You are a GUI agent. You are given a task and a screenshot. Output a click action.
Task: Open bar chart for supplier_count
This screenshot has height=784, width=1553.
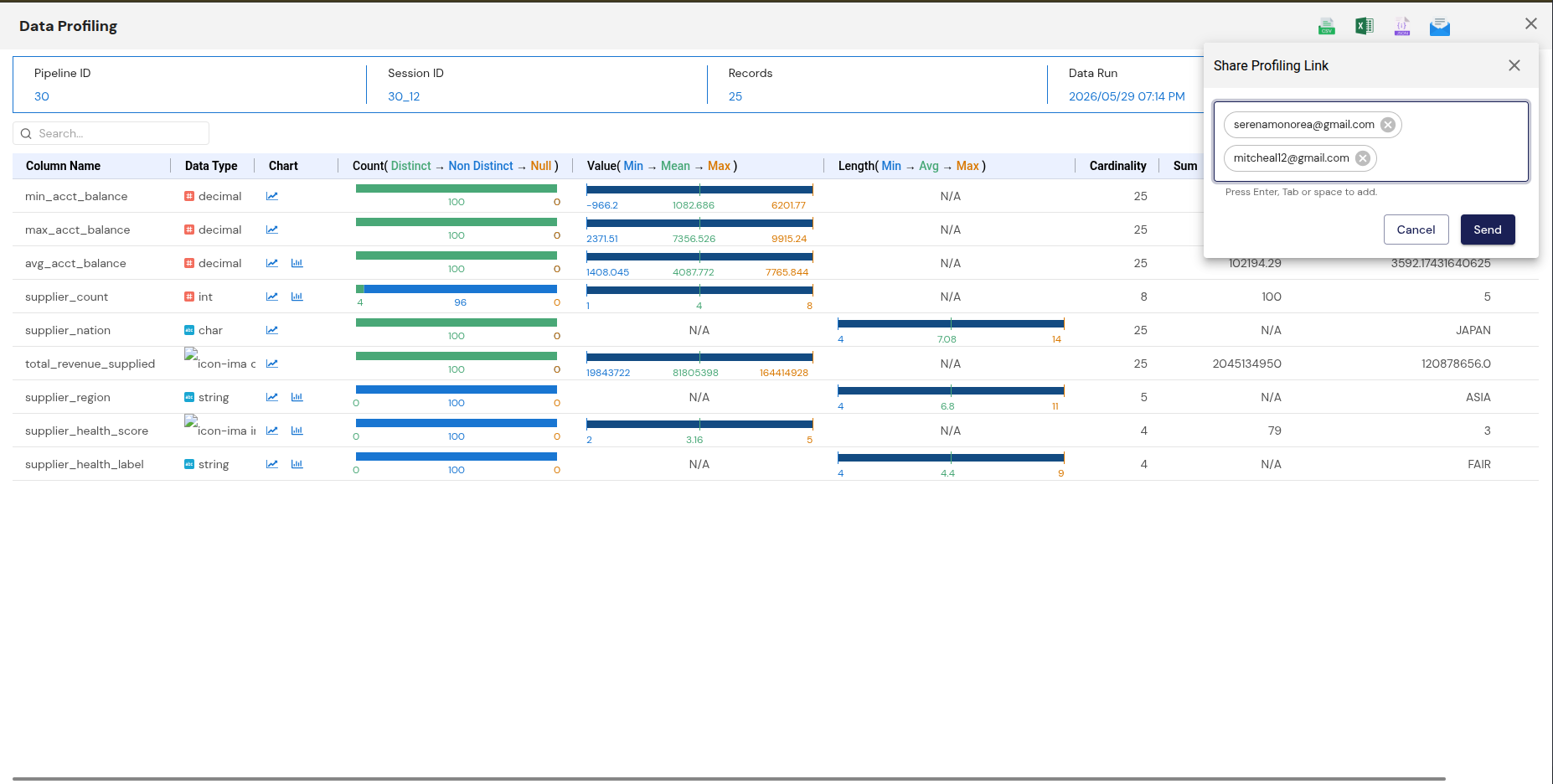[x=297, y=297]
